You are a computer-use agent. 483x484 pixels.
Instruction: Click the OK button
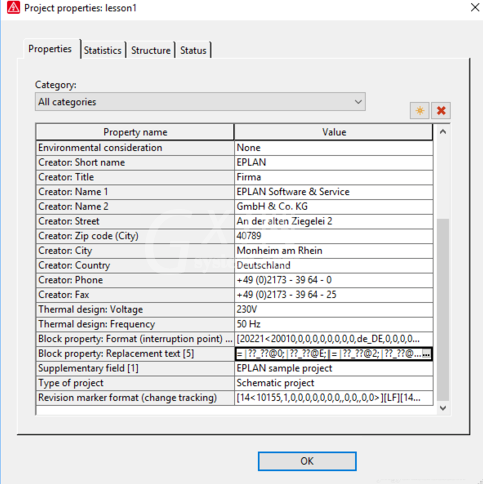(307, 461)
